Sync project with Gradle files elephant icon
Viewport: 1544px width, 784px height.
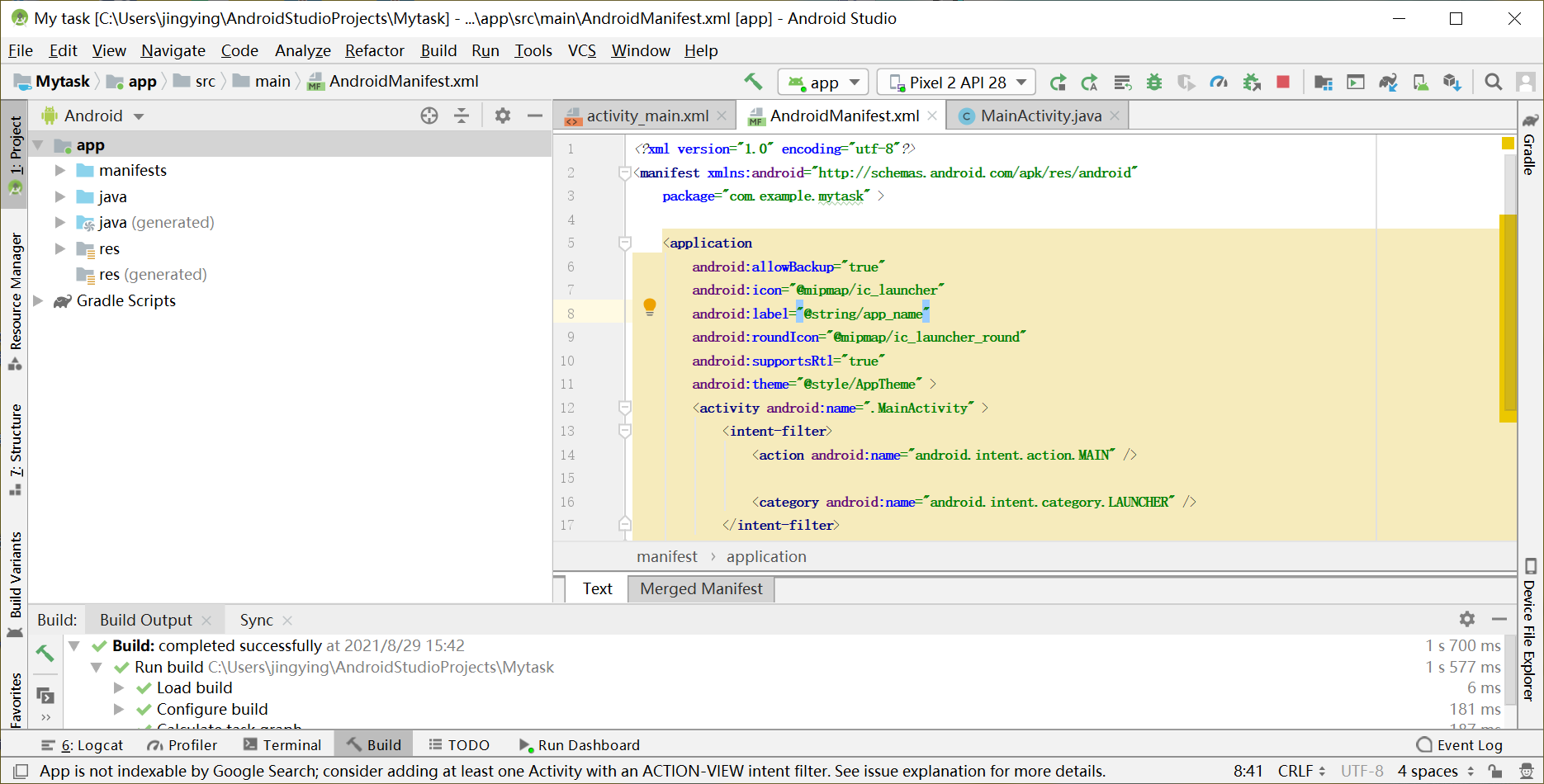1388,83
